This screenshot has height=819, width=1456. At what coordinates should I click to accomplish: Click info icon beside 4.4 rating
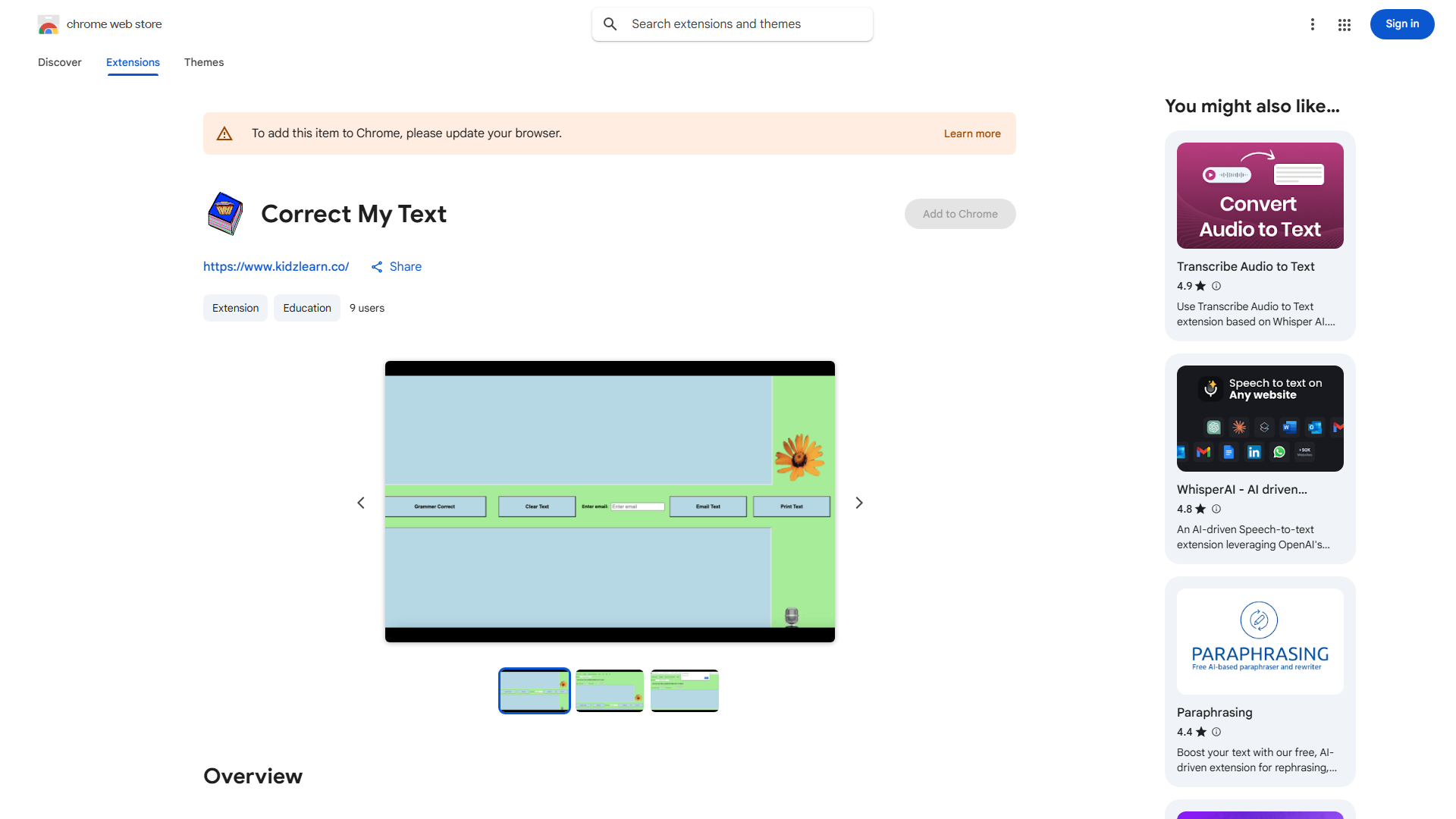pos(1216,732)
